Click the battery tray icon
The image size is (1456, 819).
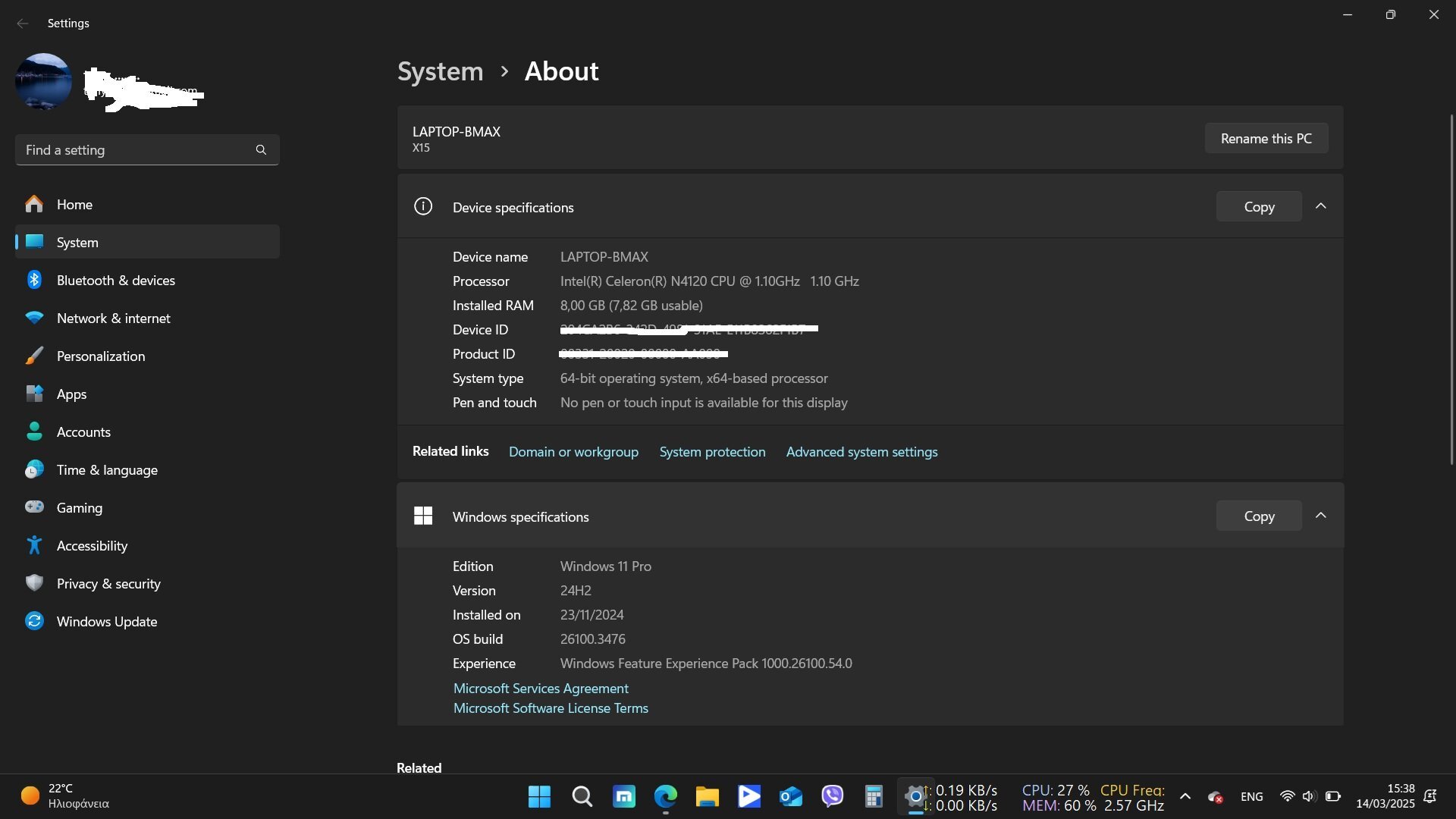[x=1332, y=796]
